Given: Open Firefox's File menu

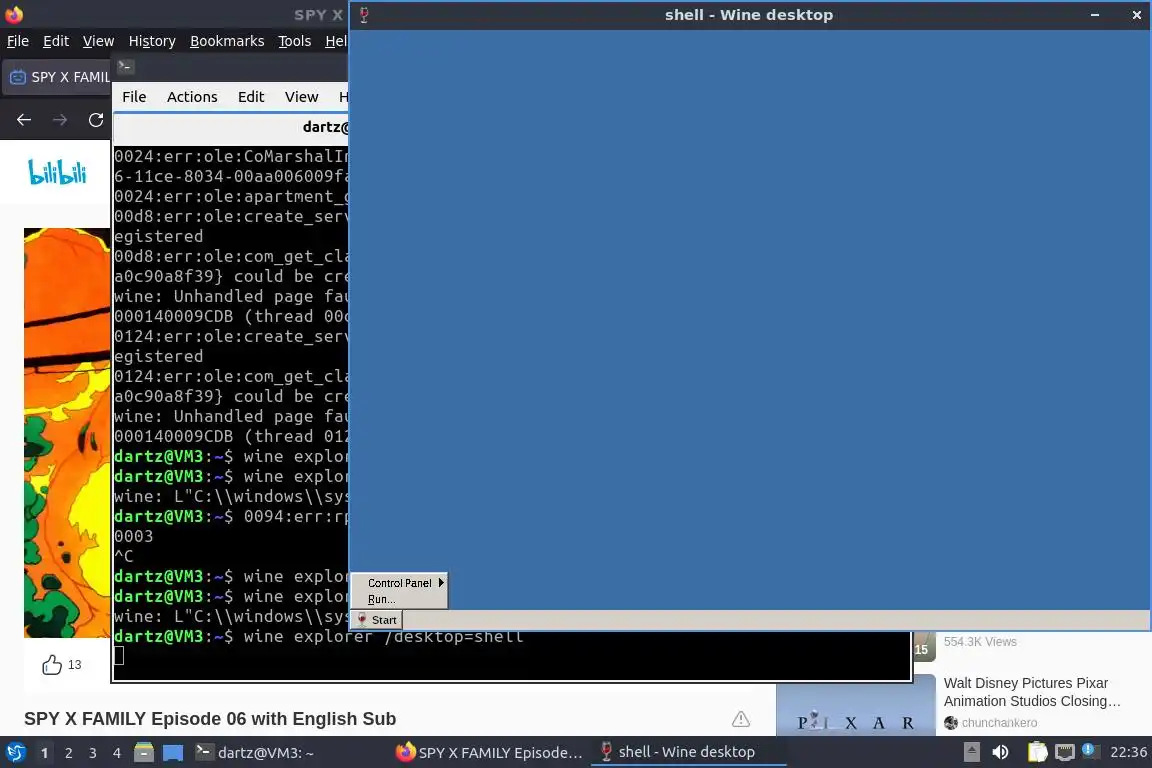Looking at the screenshot, I should 18,41.
